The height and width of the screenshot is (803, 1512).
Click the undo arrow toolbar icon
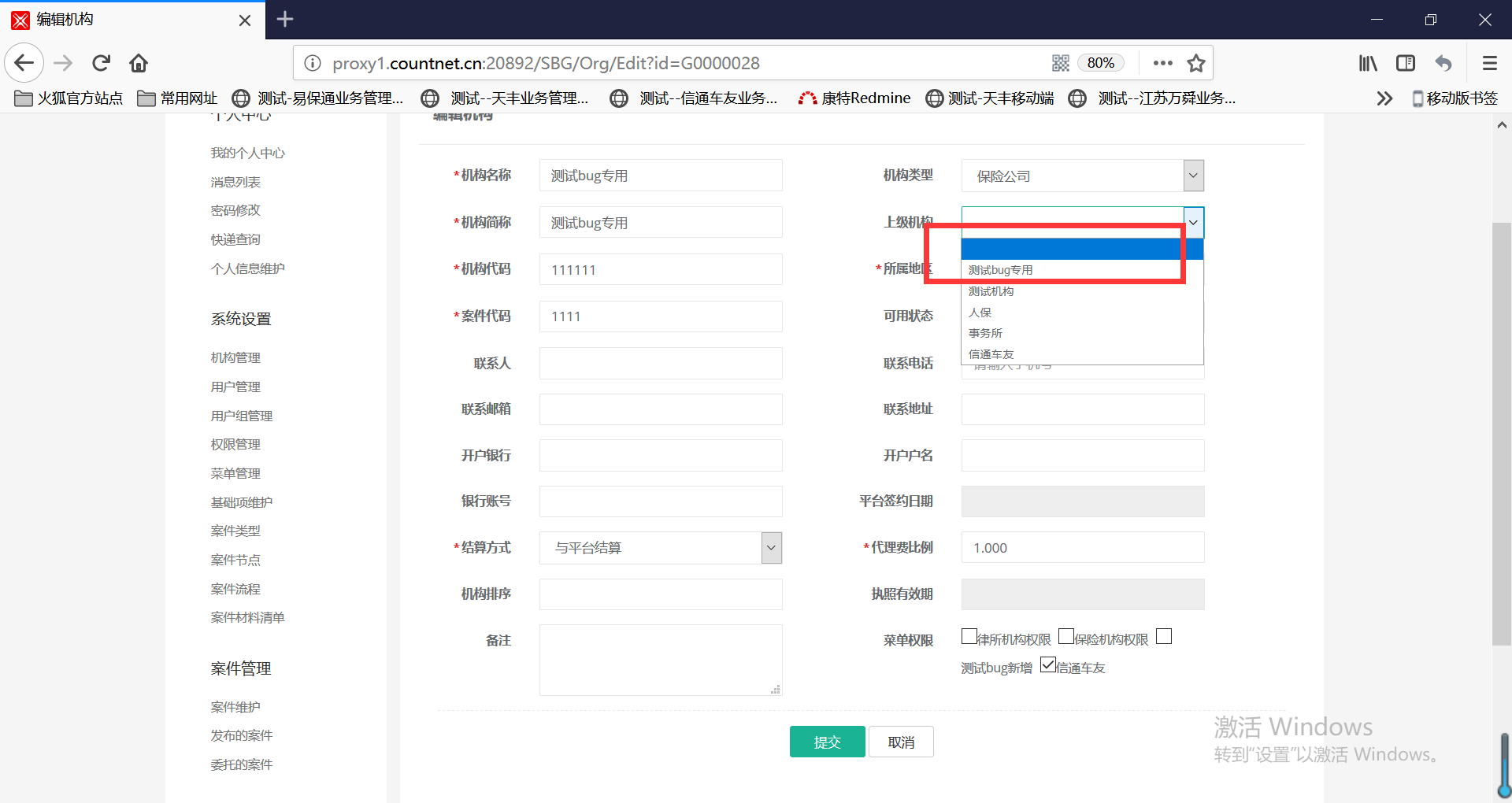(1443, 63)
